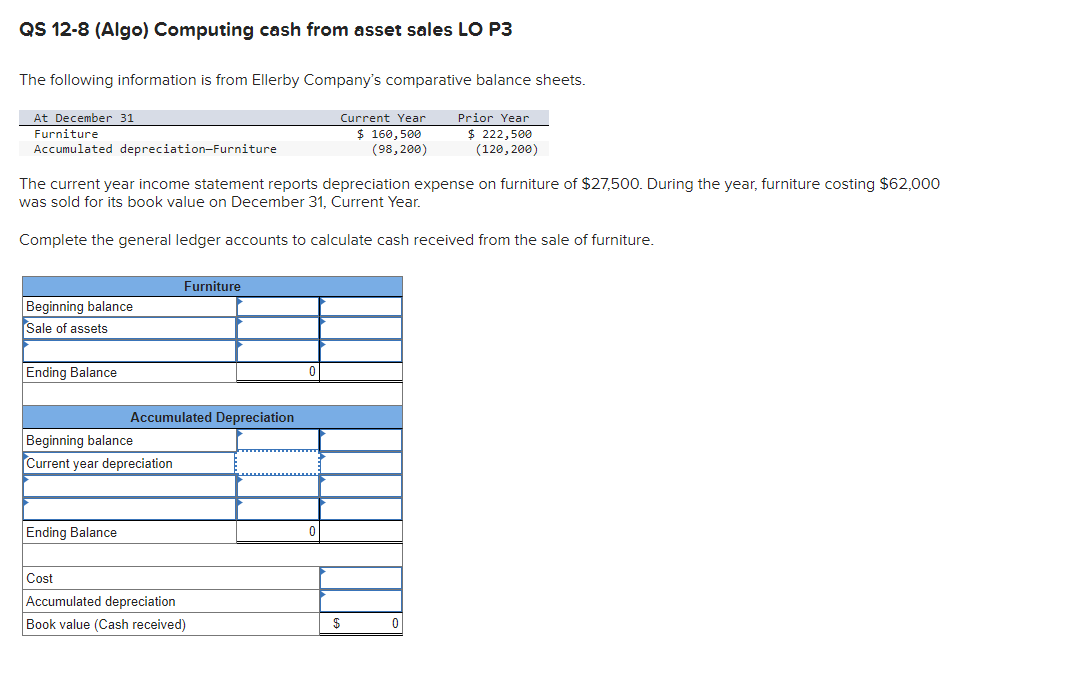Select the dotted Current year depreciation input cell
The height and width of the screenshot is (696, 1065).
coord(277,463)
